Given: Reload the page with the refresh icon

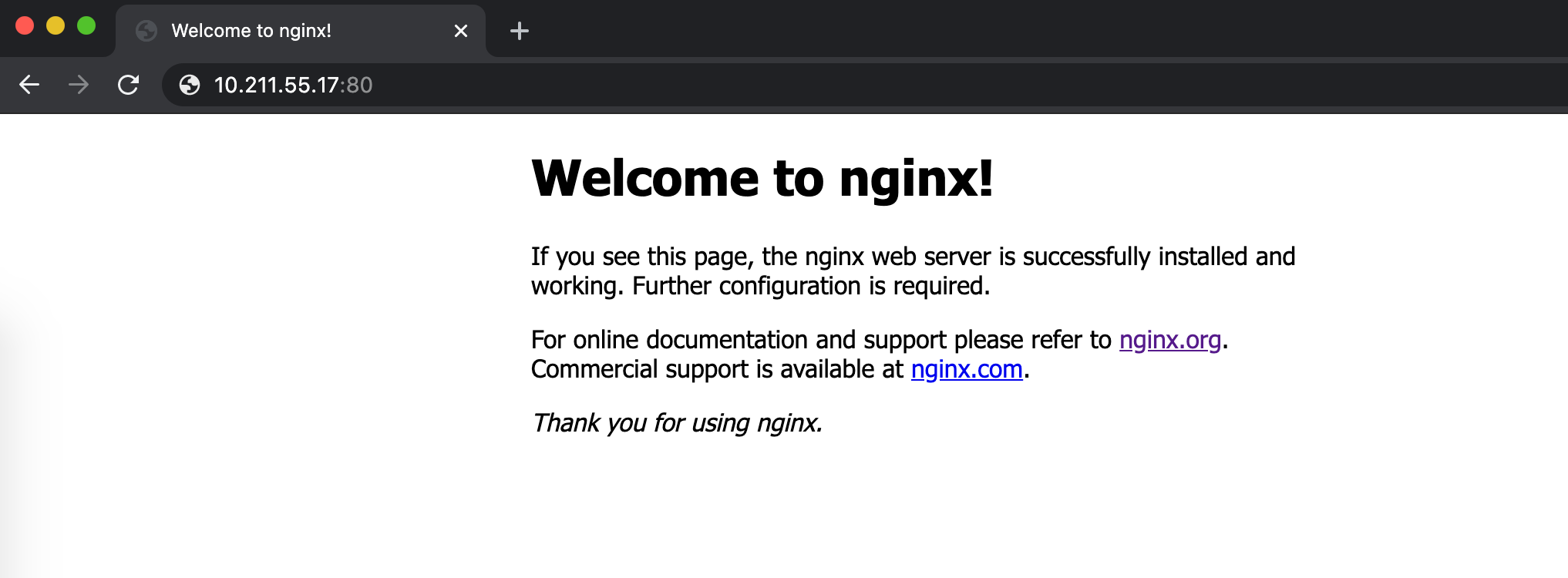Looking at the screenshot, I should point(128,85).
